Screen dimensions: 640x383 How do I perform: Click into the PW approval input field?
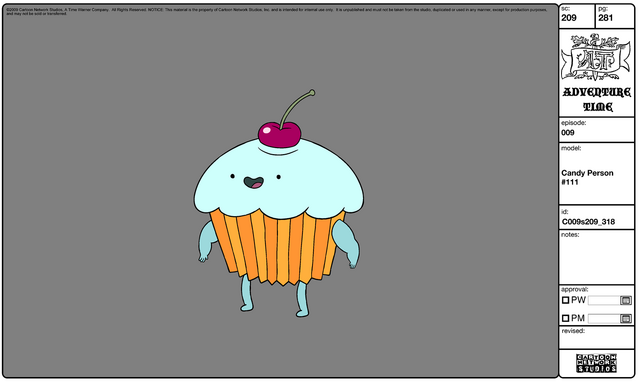point(604,301)
